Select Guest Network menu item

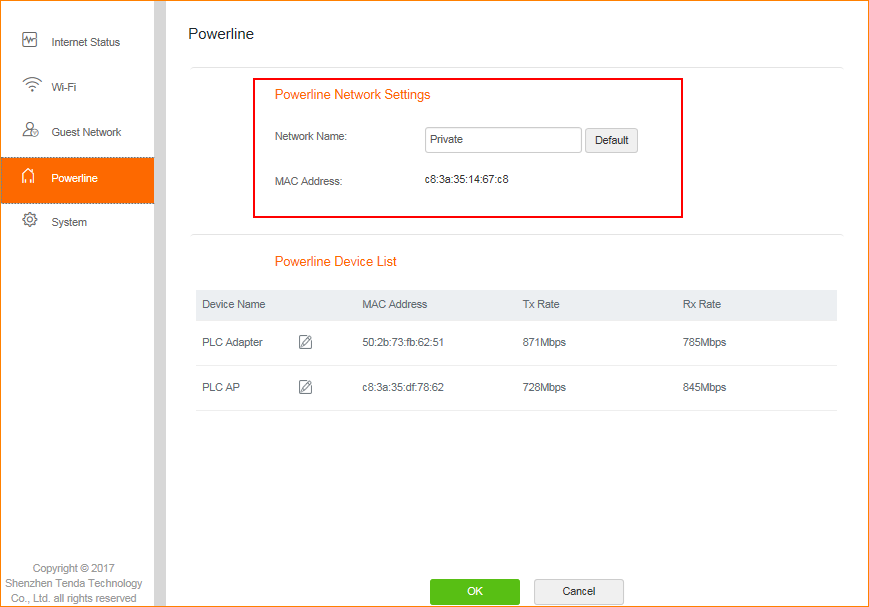click(x=86, y=132)
